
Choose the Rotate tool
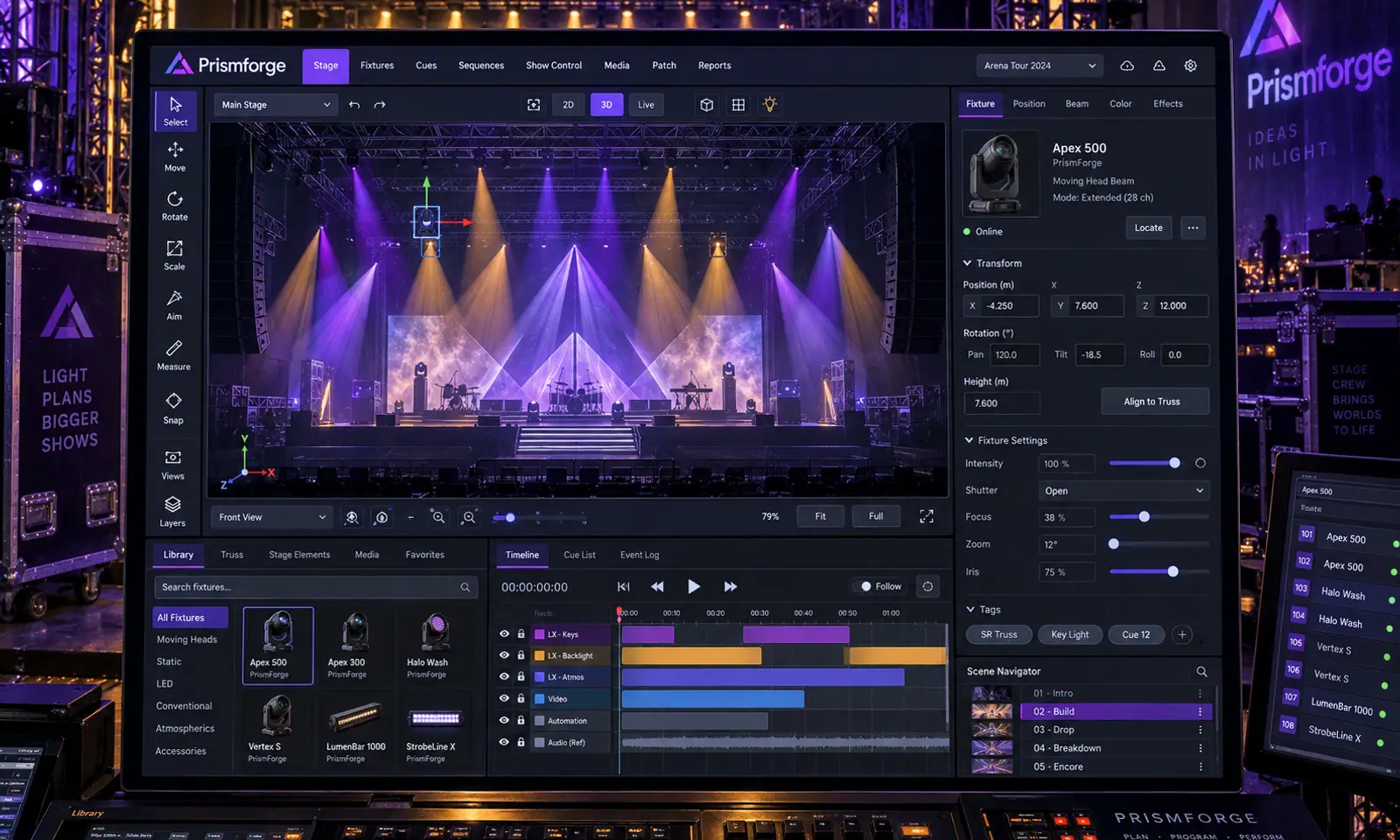click(175, 206)
